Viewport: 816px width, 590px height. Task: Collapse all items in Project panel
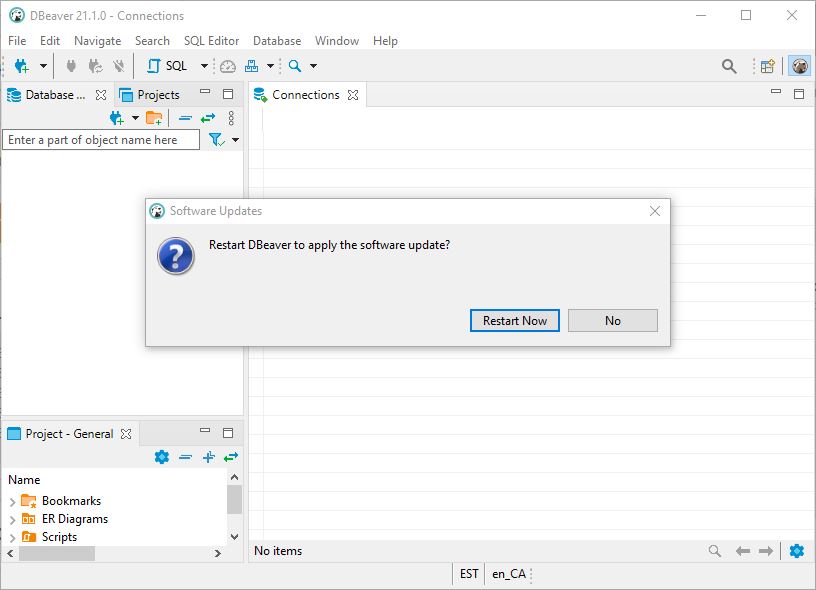point(185,457)
